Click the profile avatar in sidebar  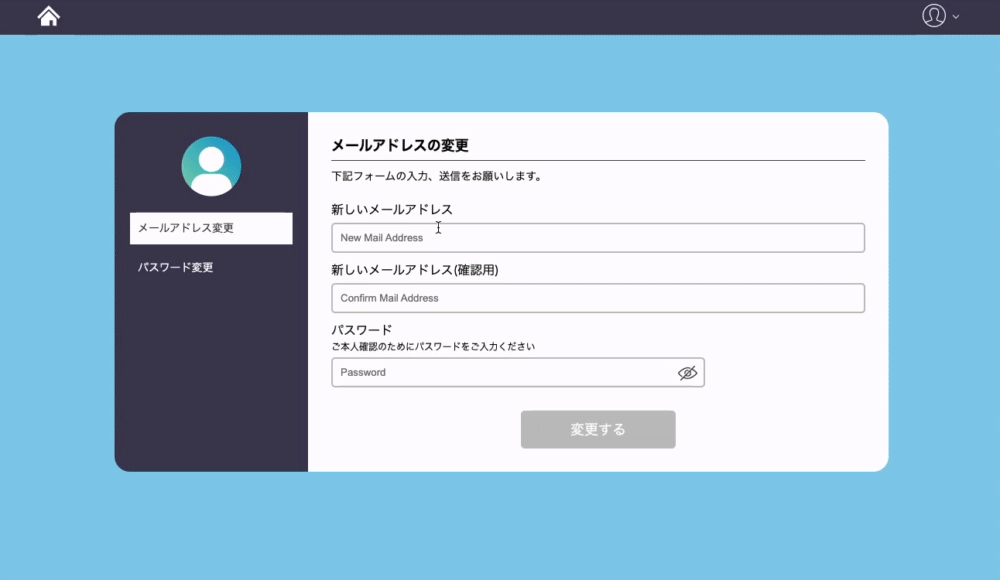(211, 167)
